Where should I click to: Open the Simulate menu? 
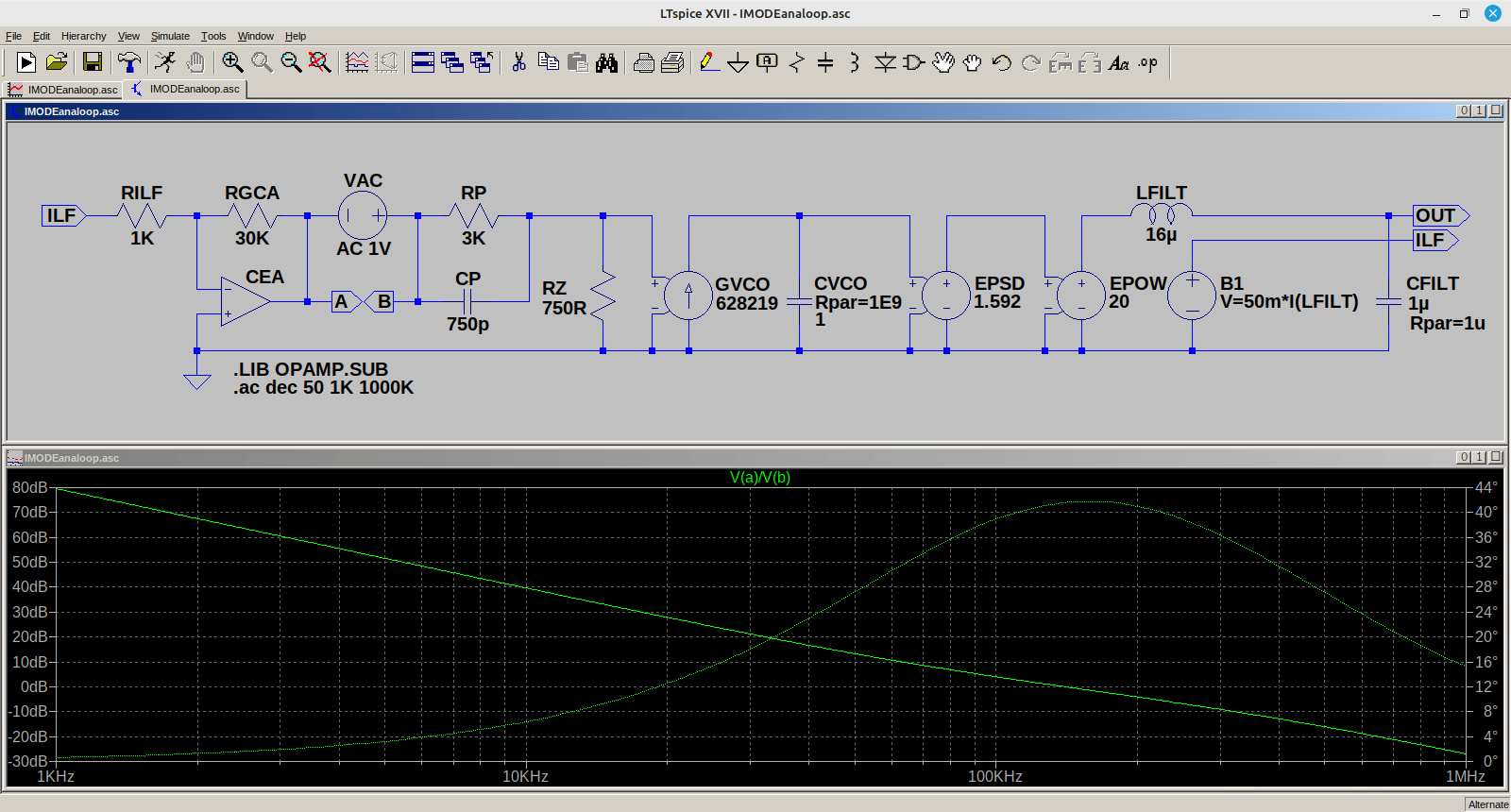[170, 36]
